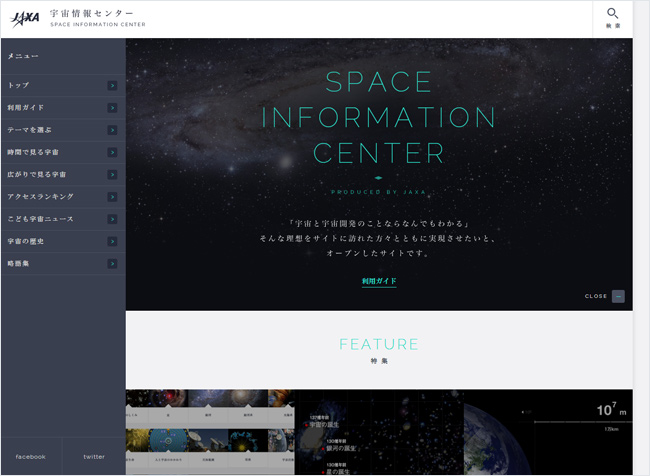Click arrow icon beside 広がりで見る宇宙
This screenshot has width=650, height=476.
click(x=112, y=175)
